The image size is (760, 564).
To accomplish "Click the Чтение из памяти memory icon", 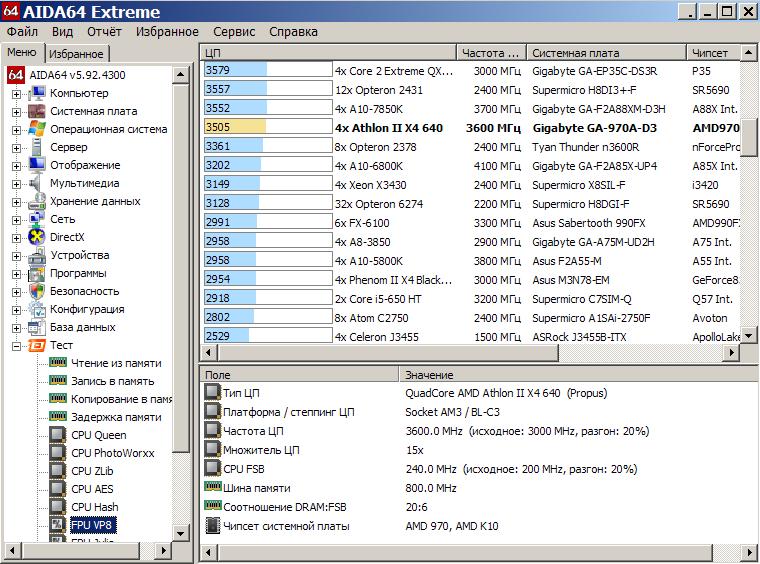I will [58, 362].
